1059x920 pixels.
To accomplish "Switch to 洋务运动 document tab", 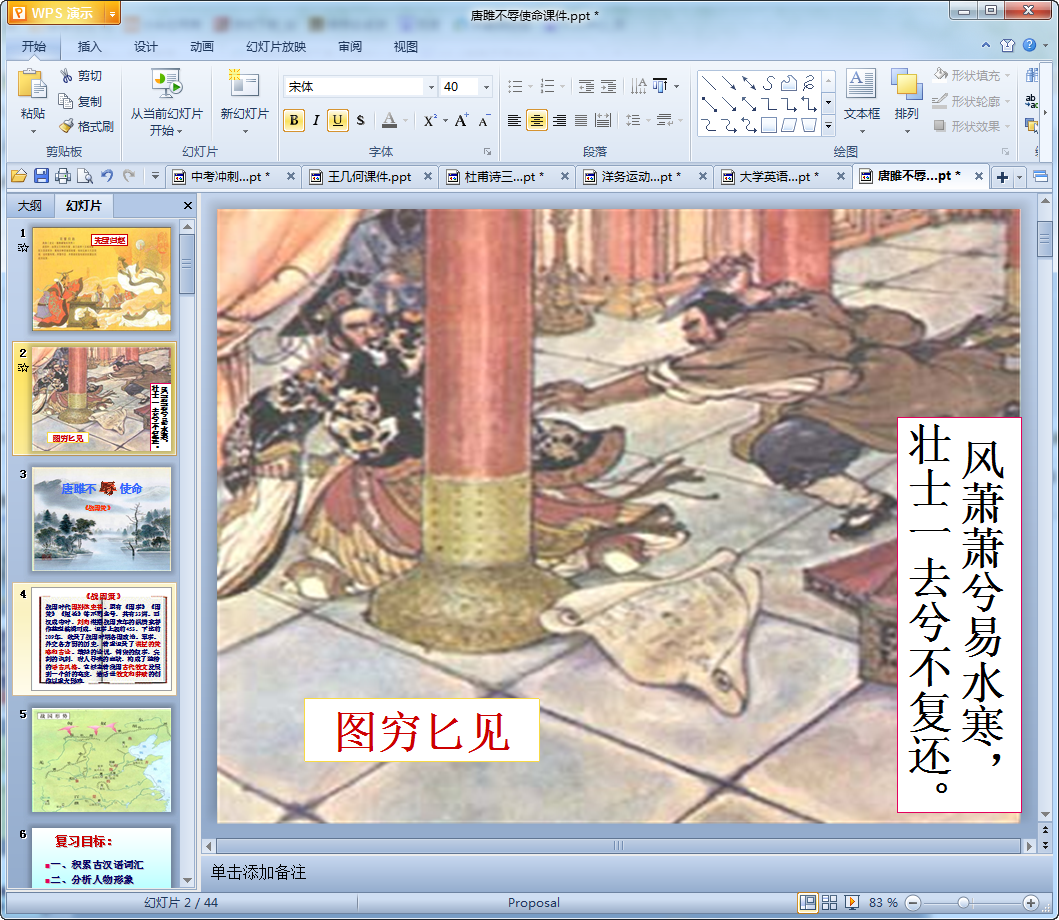I will pyautogui.click(x=640, y=176).
